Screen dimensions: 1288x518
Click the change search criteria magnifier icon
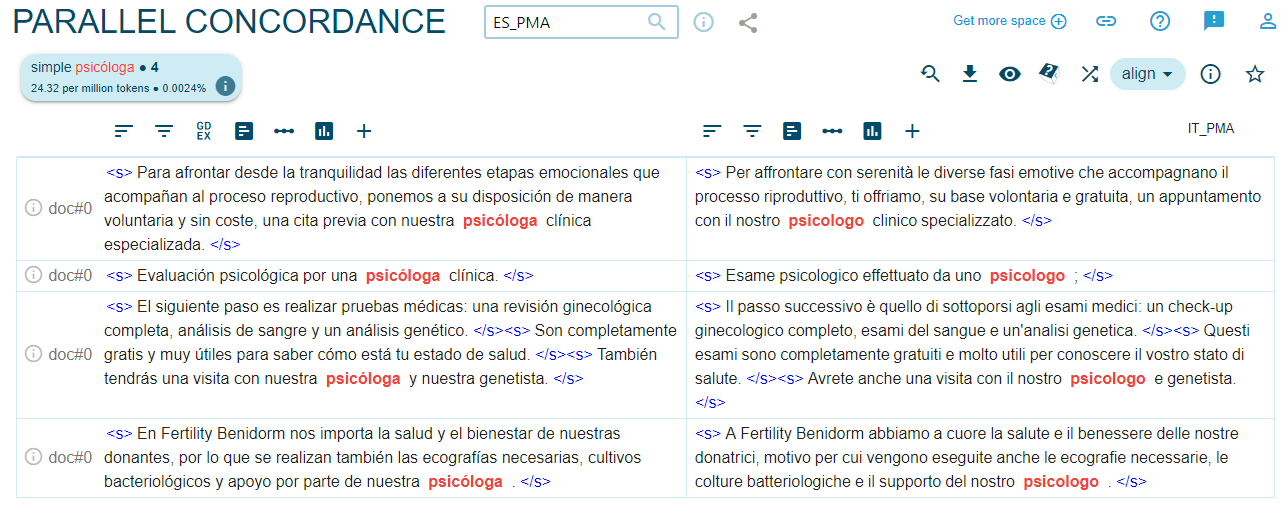tap(930, 74)
